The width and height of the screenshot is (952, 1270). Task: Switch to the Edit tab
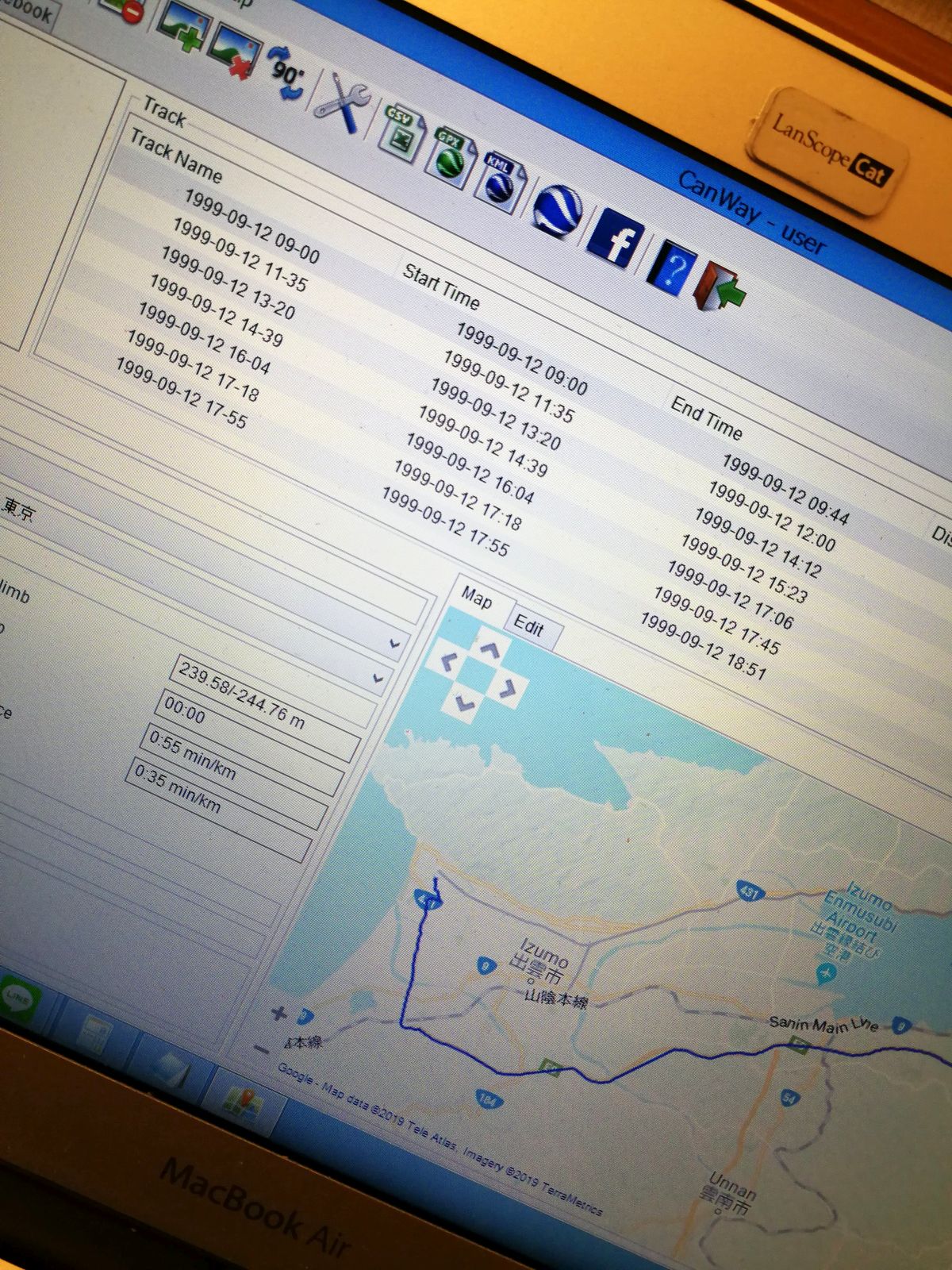528,627
